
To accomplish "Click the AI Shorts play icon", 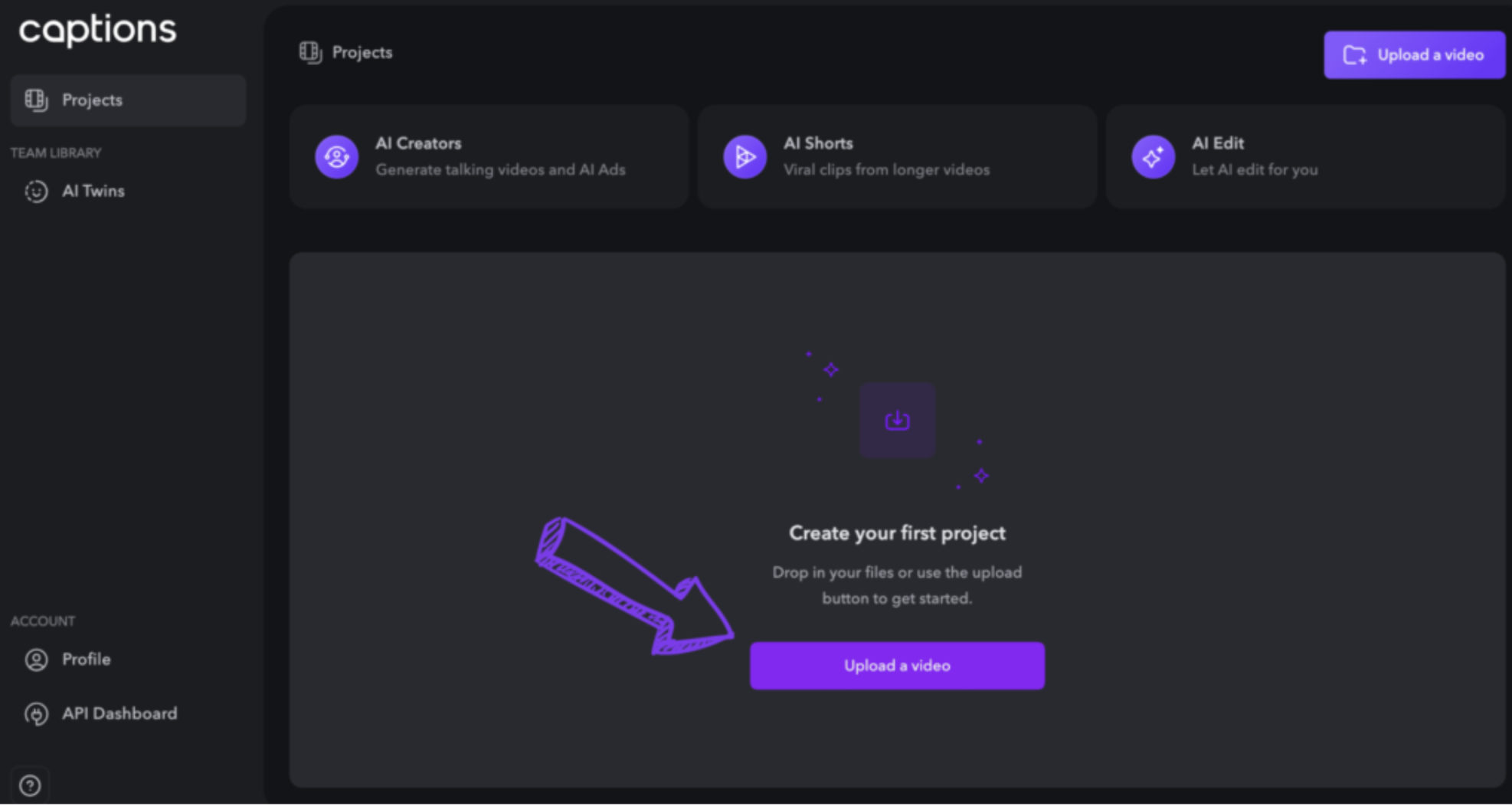I will [745, 157].
